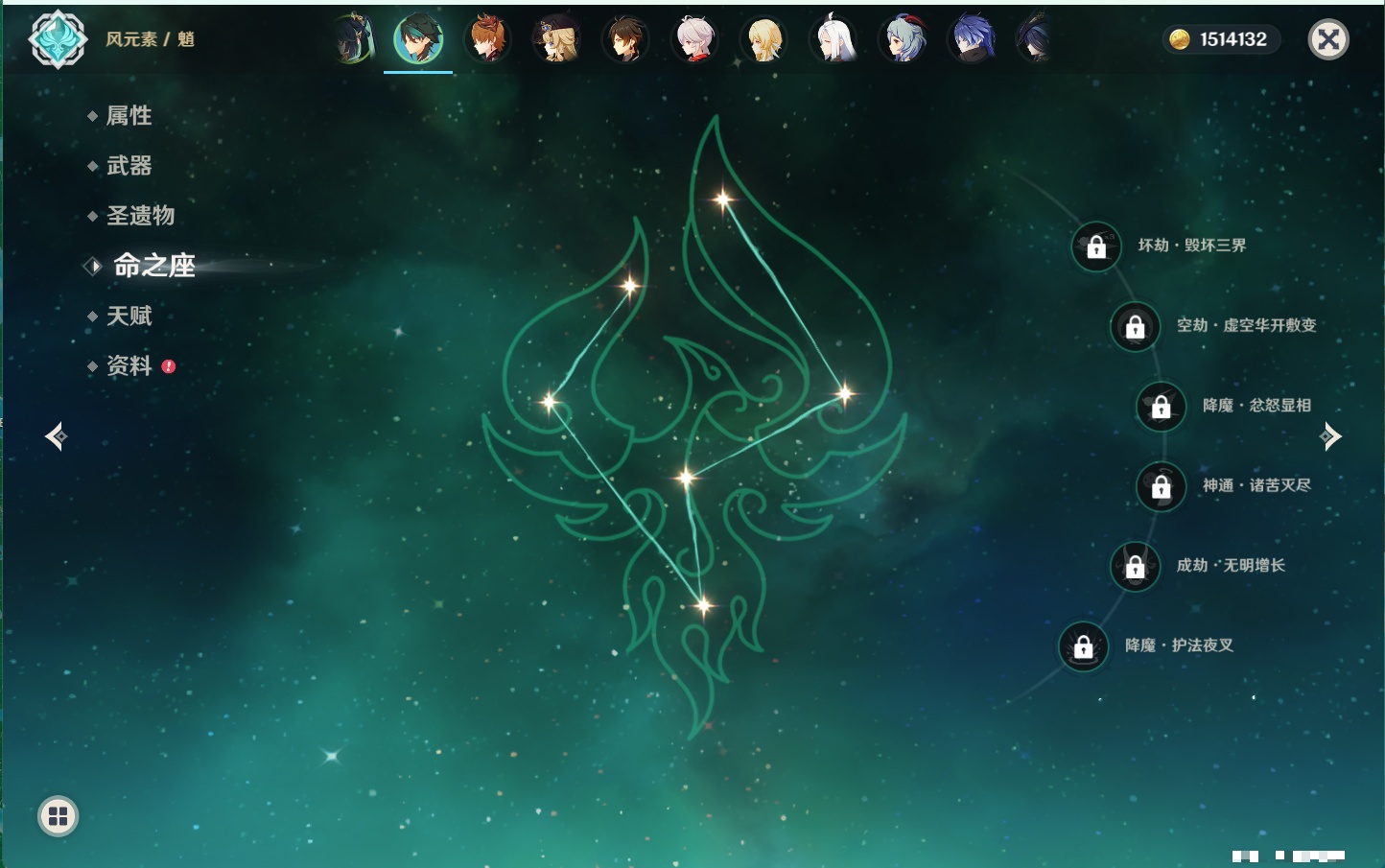The width and height of the screenshot is (1385, 868).
Task: Click the lock icon for 坏劫·毁坏三界
Action: [1096, 246]
